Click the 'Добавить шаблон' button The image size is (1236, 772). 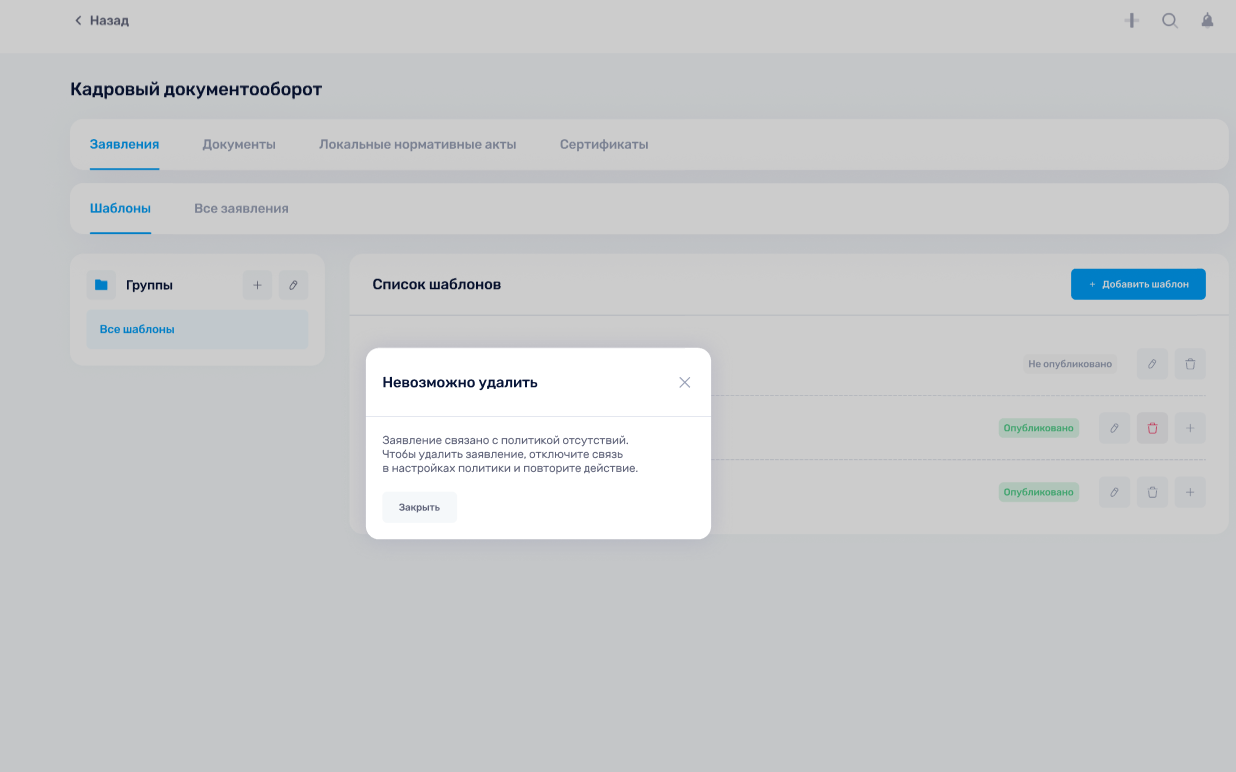click(1138, 284)
